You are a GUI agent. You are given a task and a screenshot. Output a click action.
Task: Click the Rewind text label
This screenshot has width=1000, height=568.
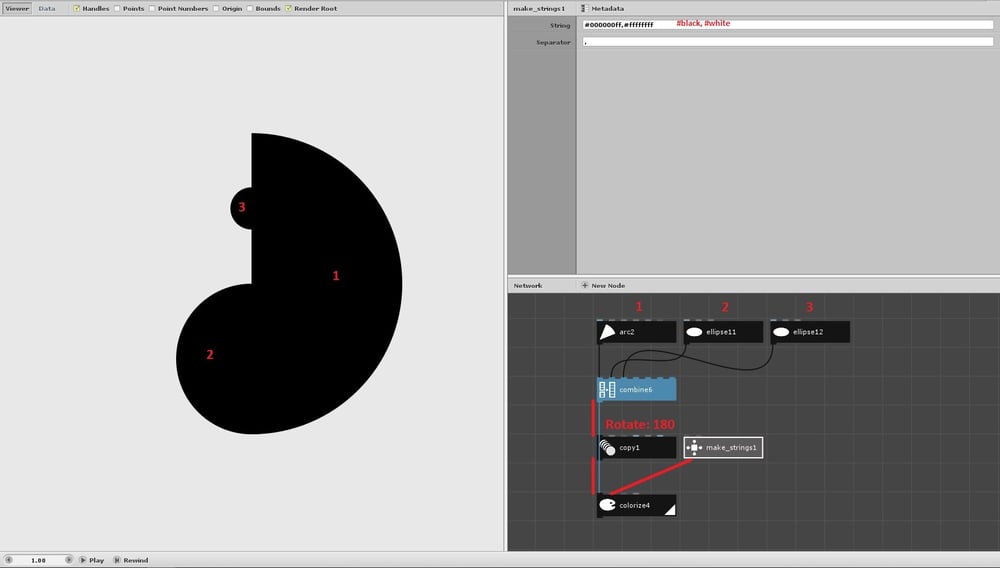(x=135, y=560)
